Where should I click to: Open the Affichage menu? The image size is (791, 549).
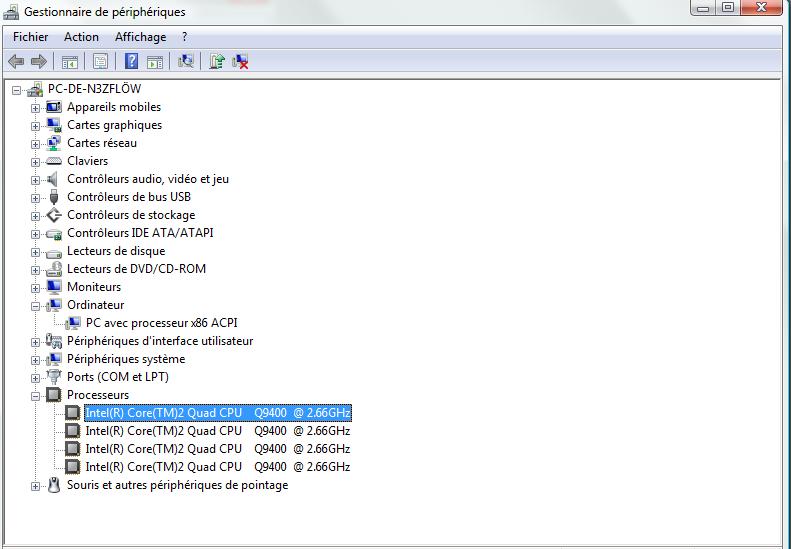point(140,37)
